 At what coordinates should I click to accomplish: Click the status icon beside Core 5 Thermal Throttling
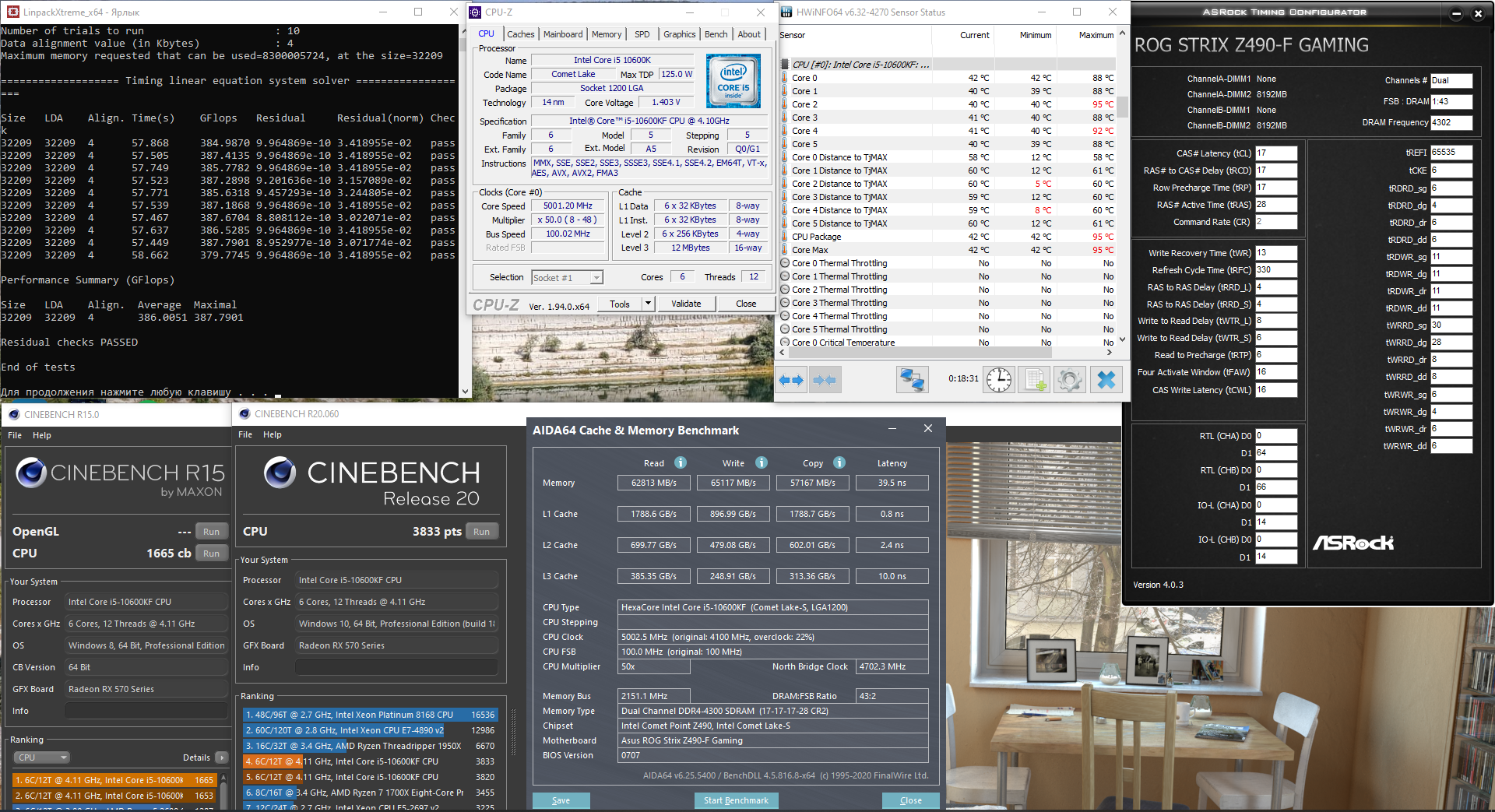point(785,329)
